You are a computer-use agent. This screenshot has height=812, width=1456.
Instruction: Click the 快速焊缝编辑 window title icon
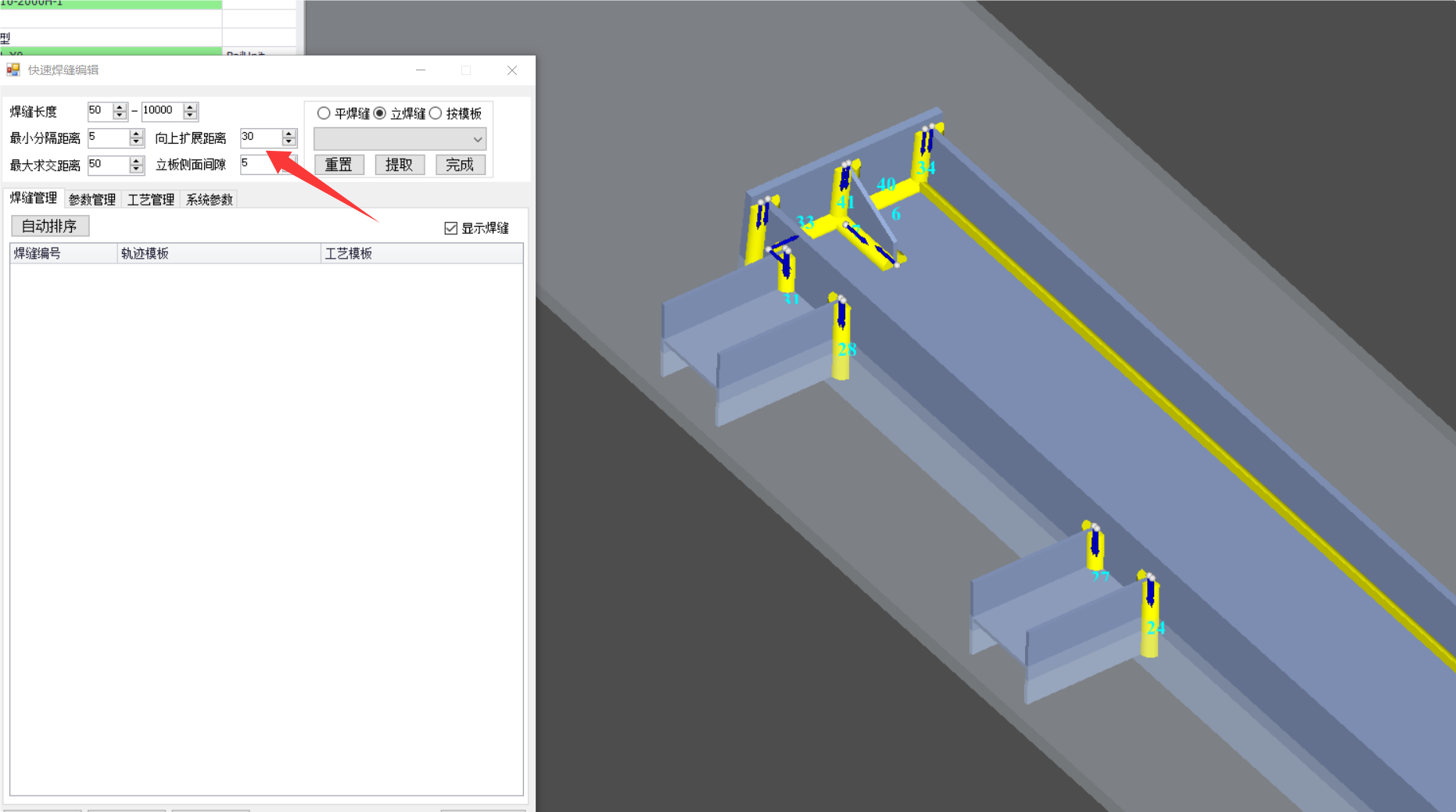13,70
